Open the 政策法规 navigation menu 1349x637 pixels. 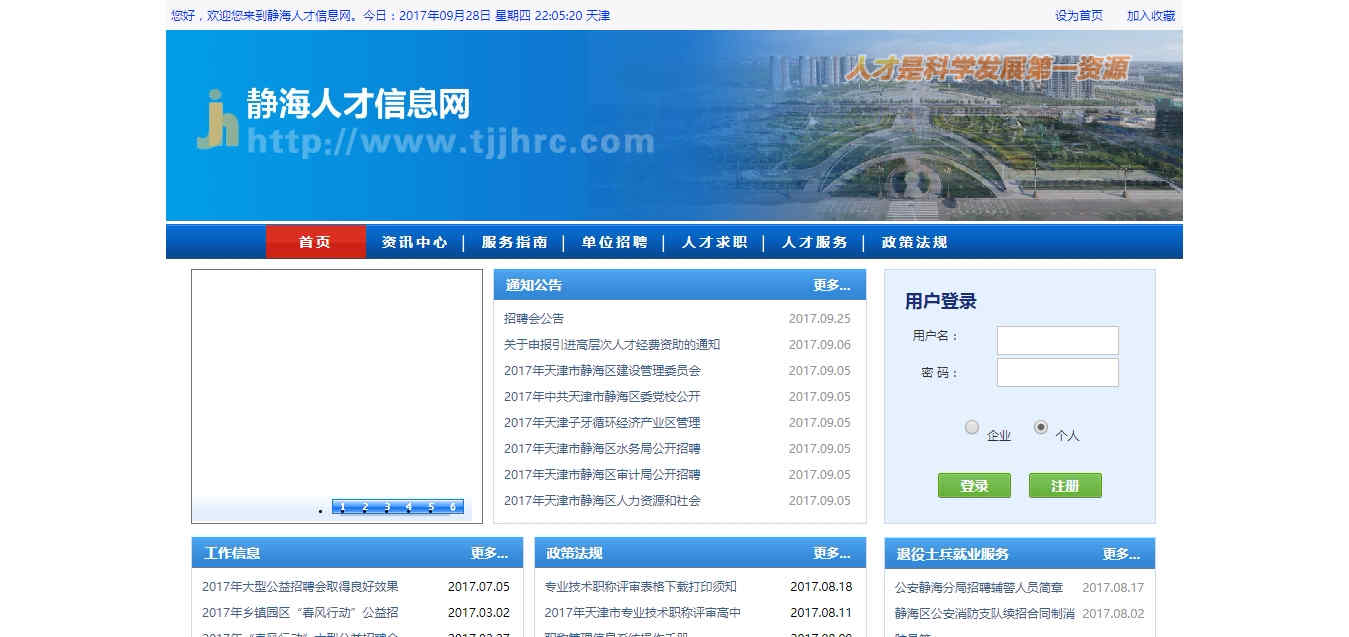912,241
